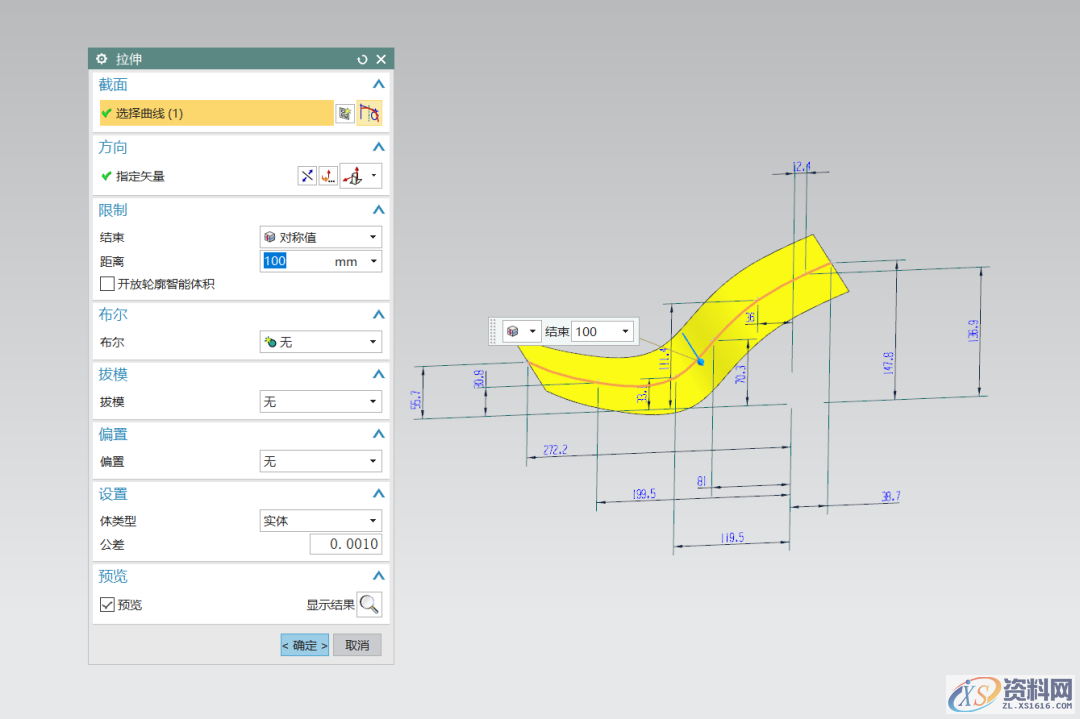This screenshot has height=719, width=1080.
Task: Click the show result magnifier icon
Action: pos(369,605)
